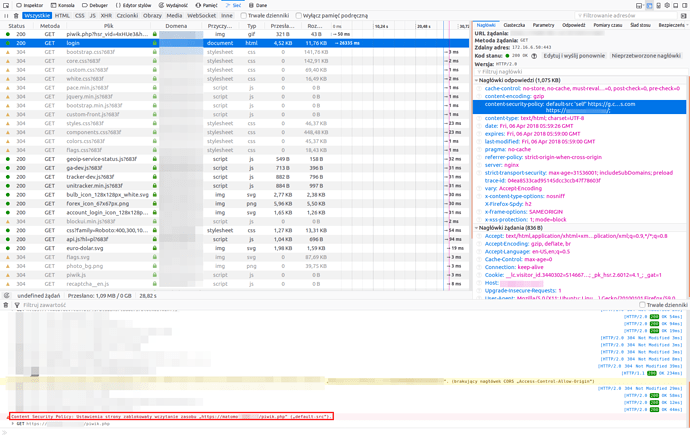Open DevTools settings gear
Viewport: 690px width, 437px height.
pyautogui.click(x=667, y=5)
